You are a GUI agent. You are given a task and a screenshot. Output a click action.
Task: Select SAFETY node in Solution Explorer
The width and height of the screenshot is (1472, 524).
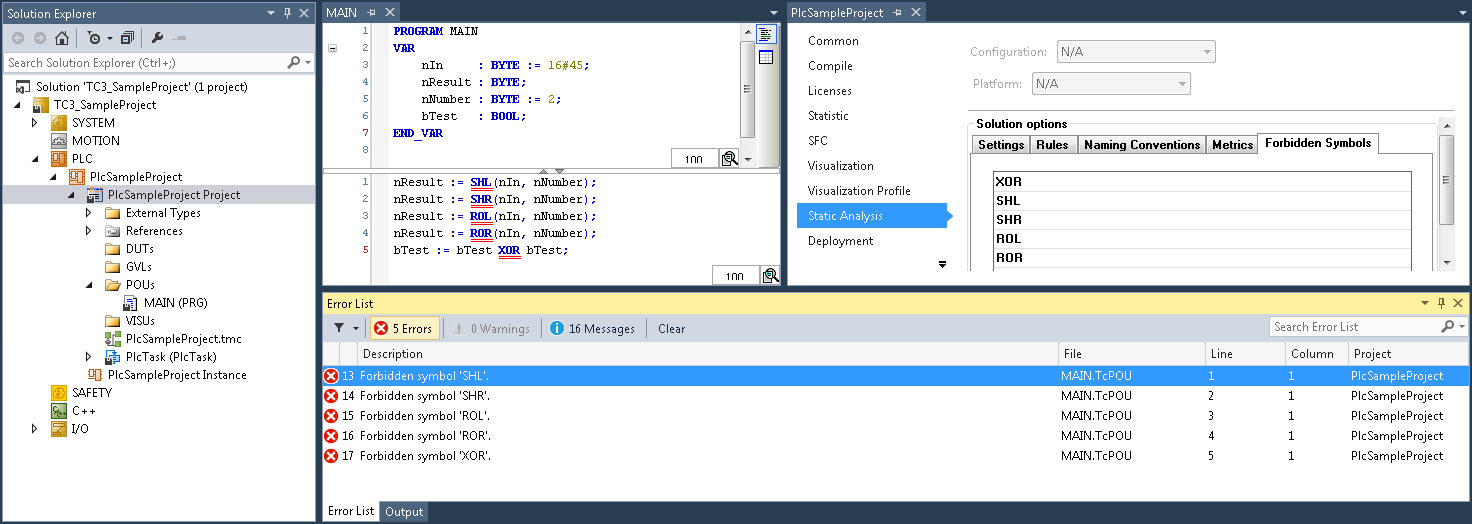click(92, 393)
